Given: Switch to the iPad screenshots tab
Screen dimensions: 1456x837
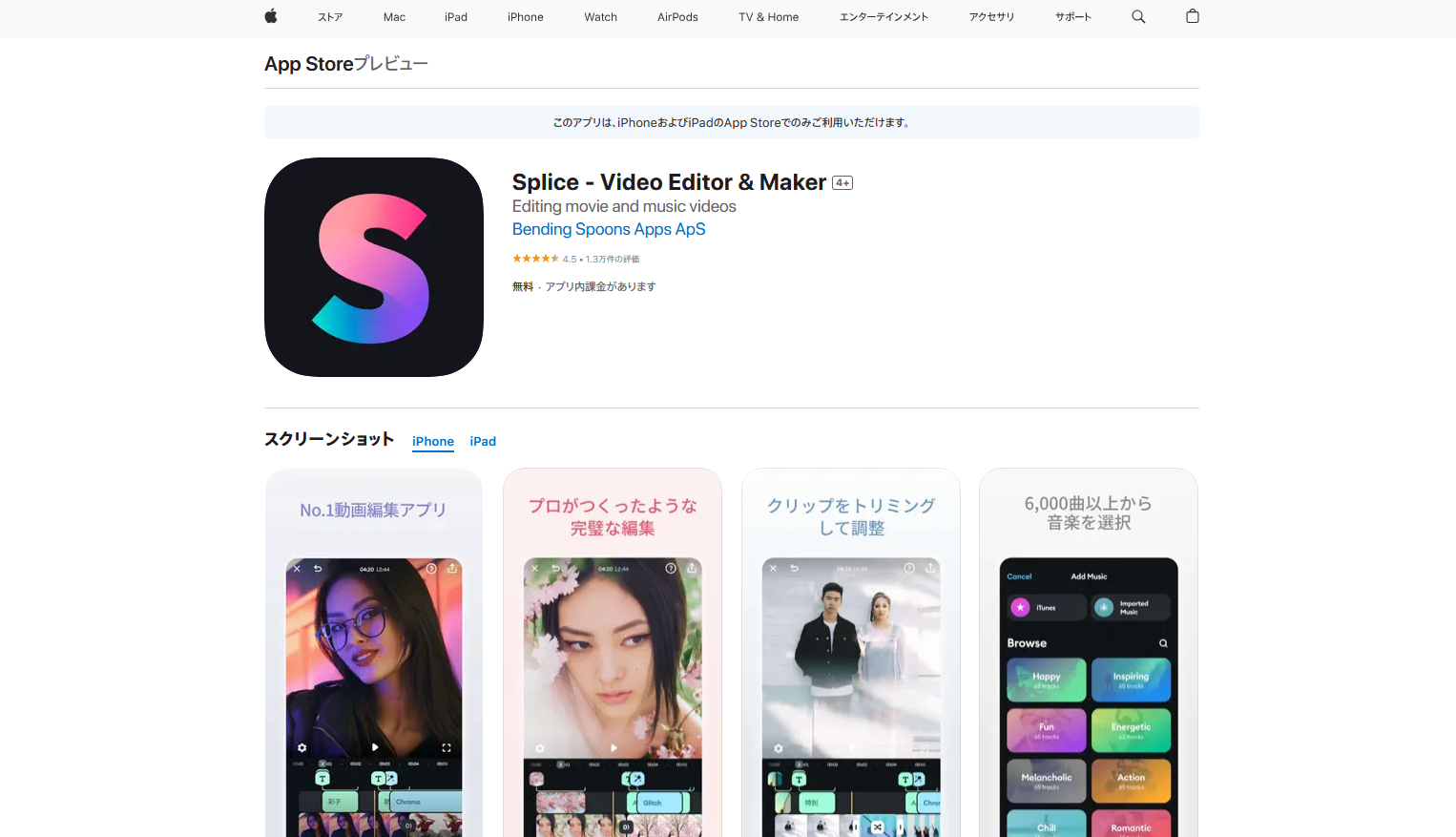Looking at the screenshot, I should point(483,441).
